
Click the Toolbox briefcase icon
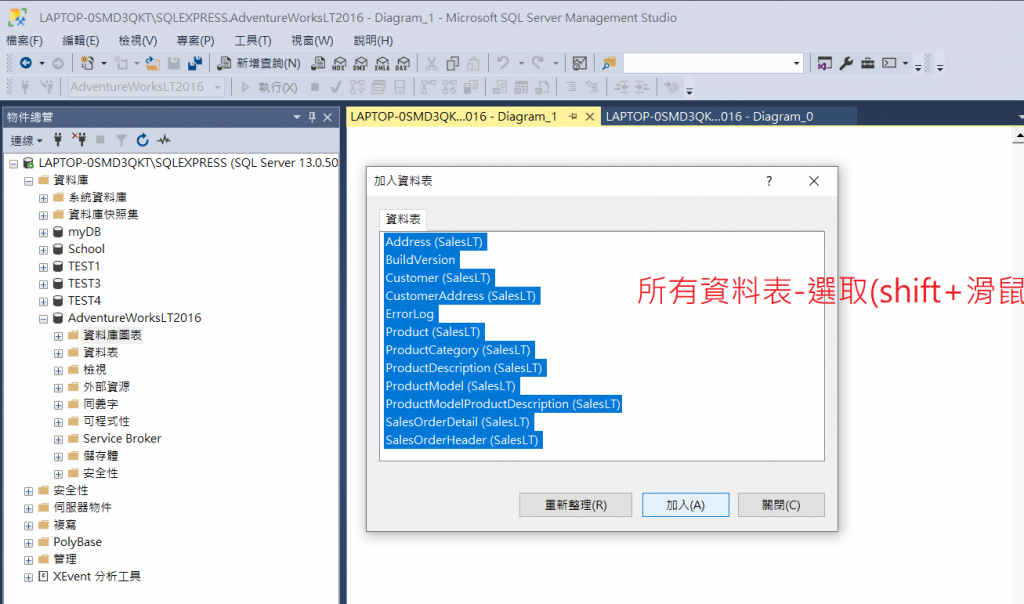[867, 63]
